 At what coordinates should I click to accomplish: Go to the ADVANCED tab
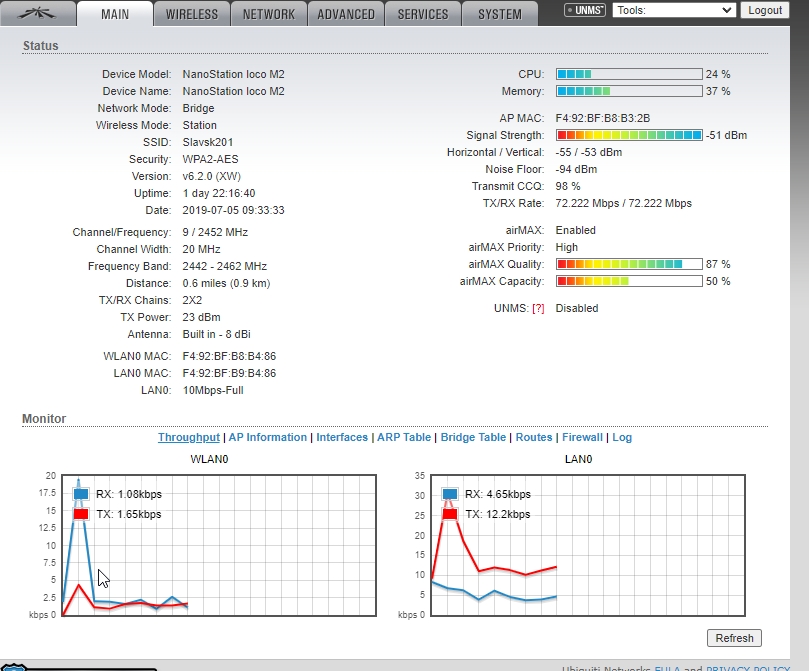coord(346,14)
